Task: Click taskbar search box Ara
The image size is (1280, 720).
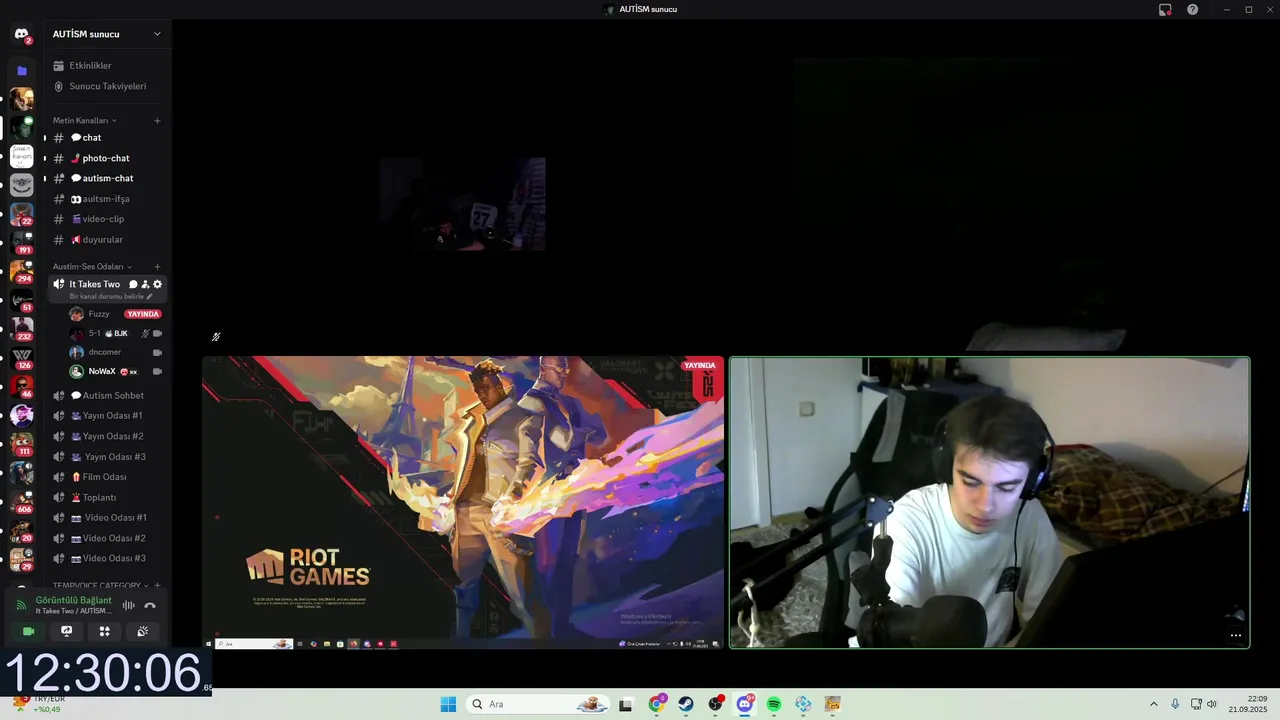Action: [x=540, y=704]
